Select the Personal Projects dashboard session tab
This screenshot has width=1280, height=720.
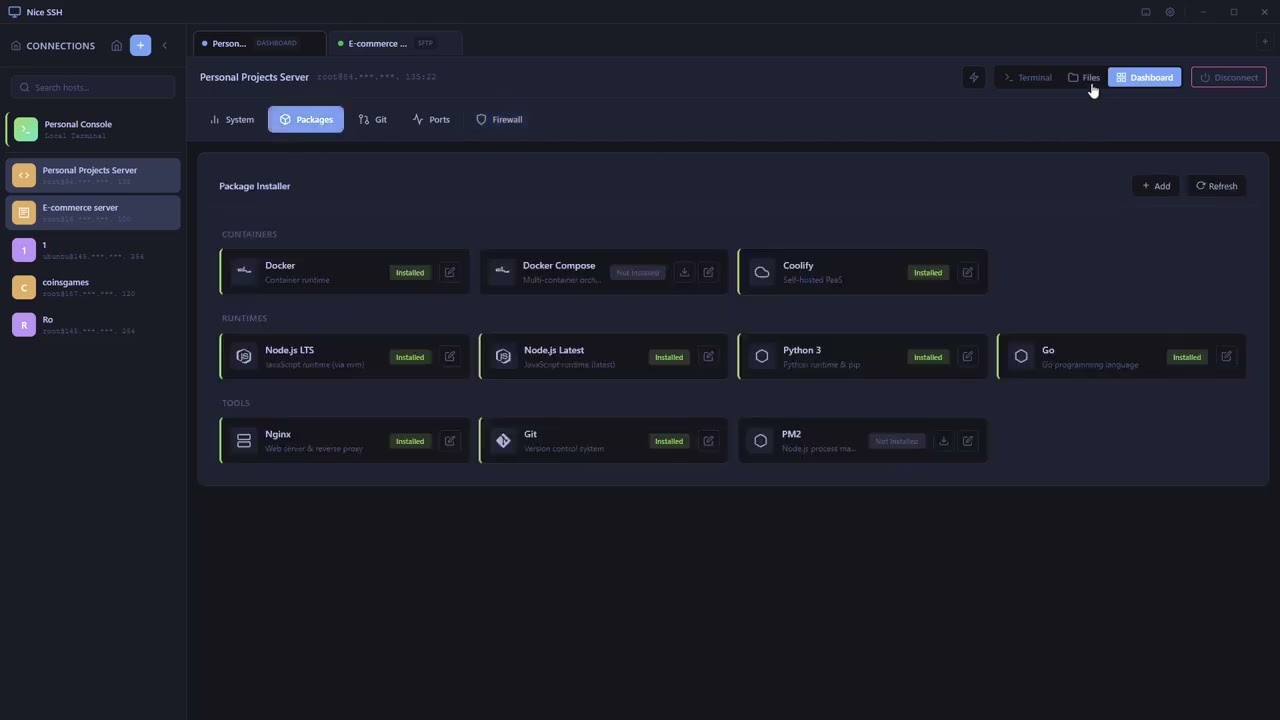[260, 43]
